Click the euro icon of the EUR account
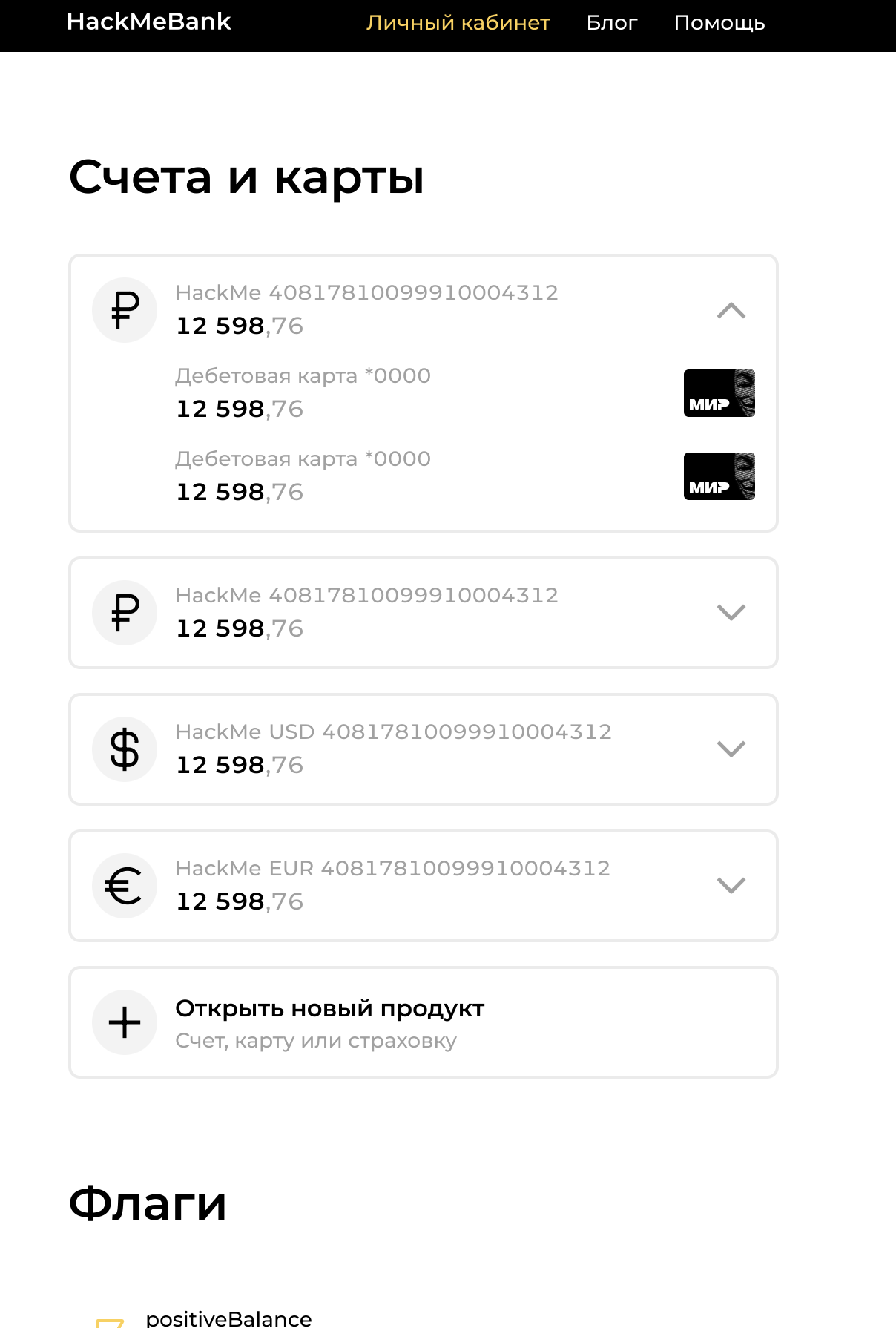The height and width of the screenshot is (1328, 896). [125, 886]
